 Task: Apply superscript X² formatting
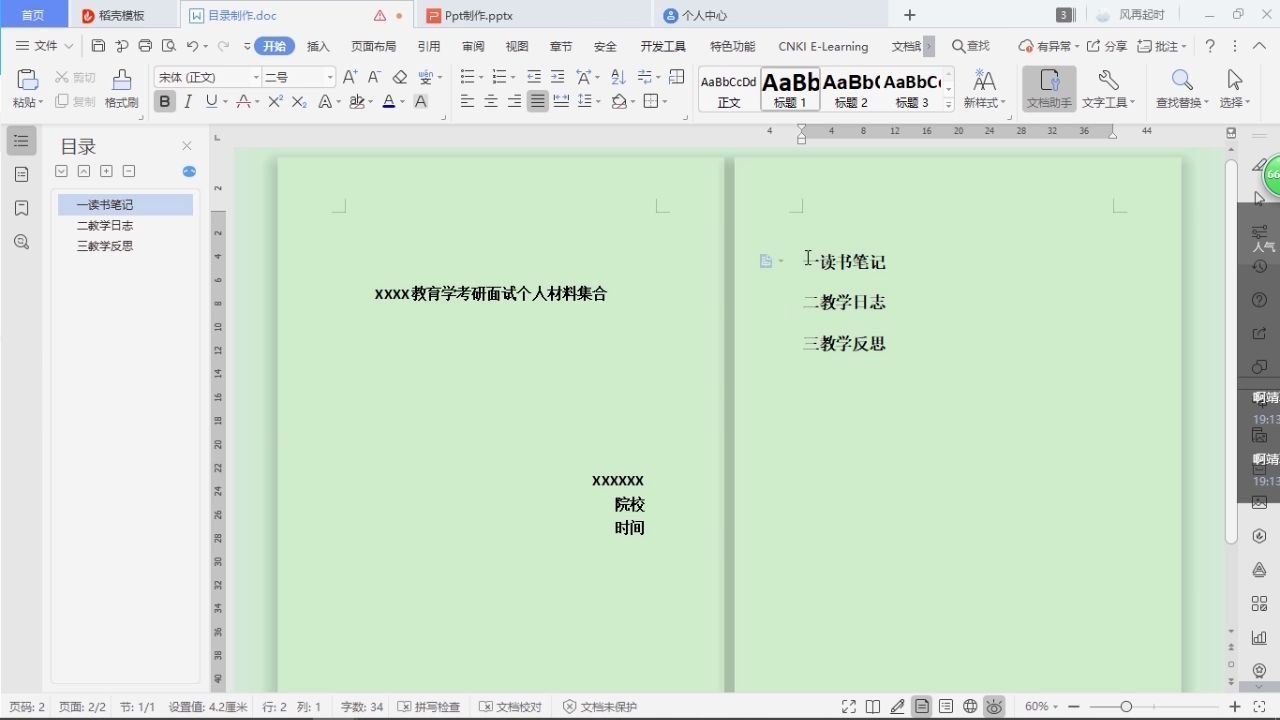[x=275, y=101]
